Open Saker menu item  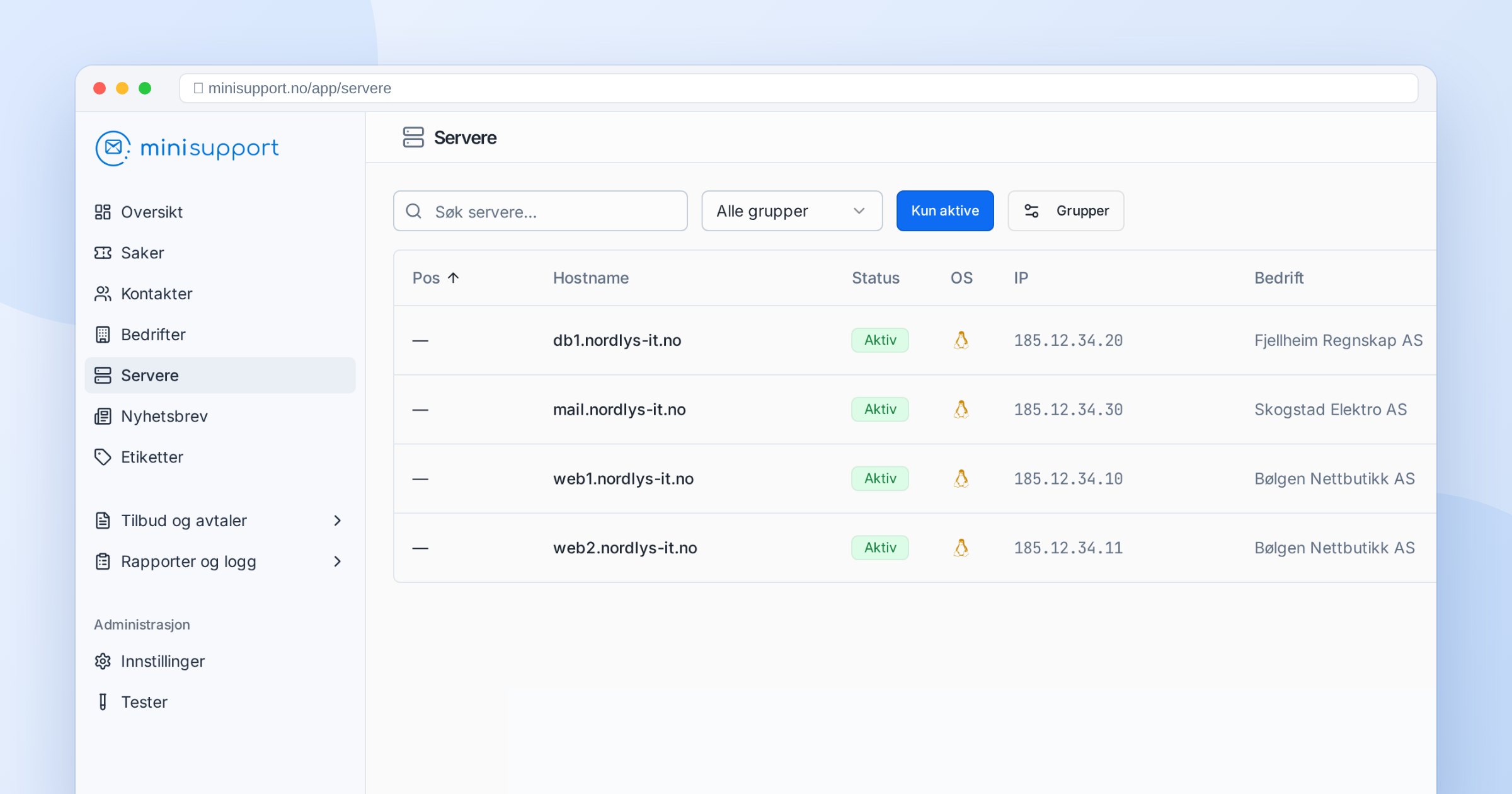pyautogui.click(x=220, y=253)
